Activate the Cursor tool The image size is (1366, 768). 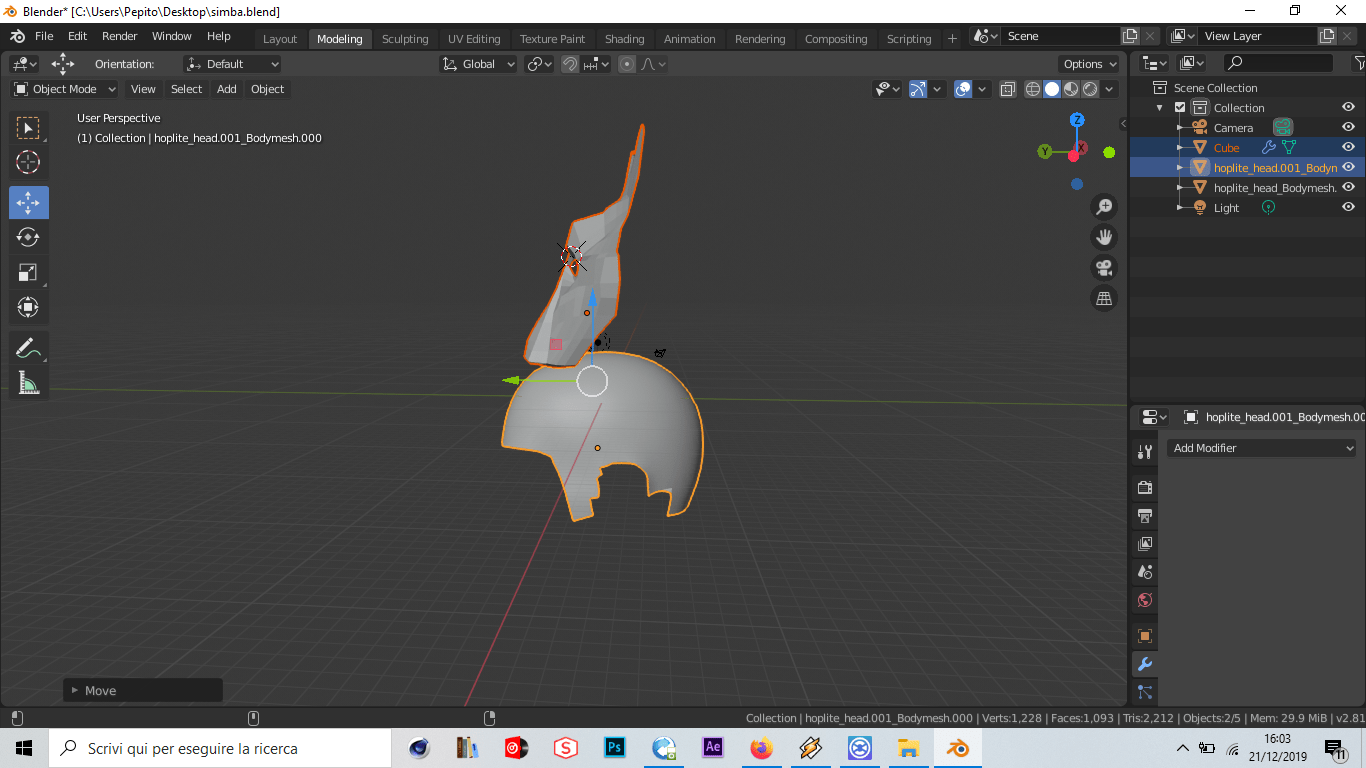tap(28, 162)
